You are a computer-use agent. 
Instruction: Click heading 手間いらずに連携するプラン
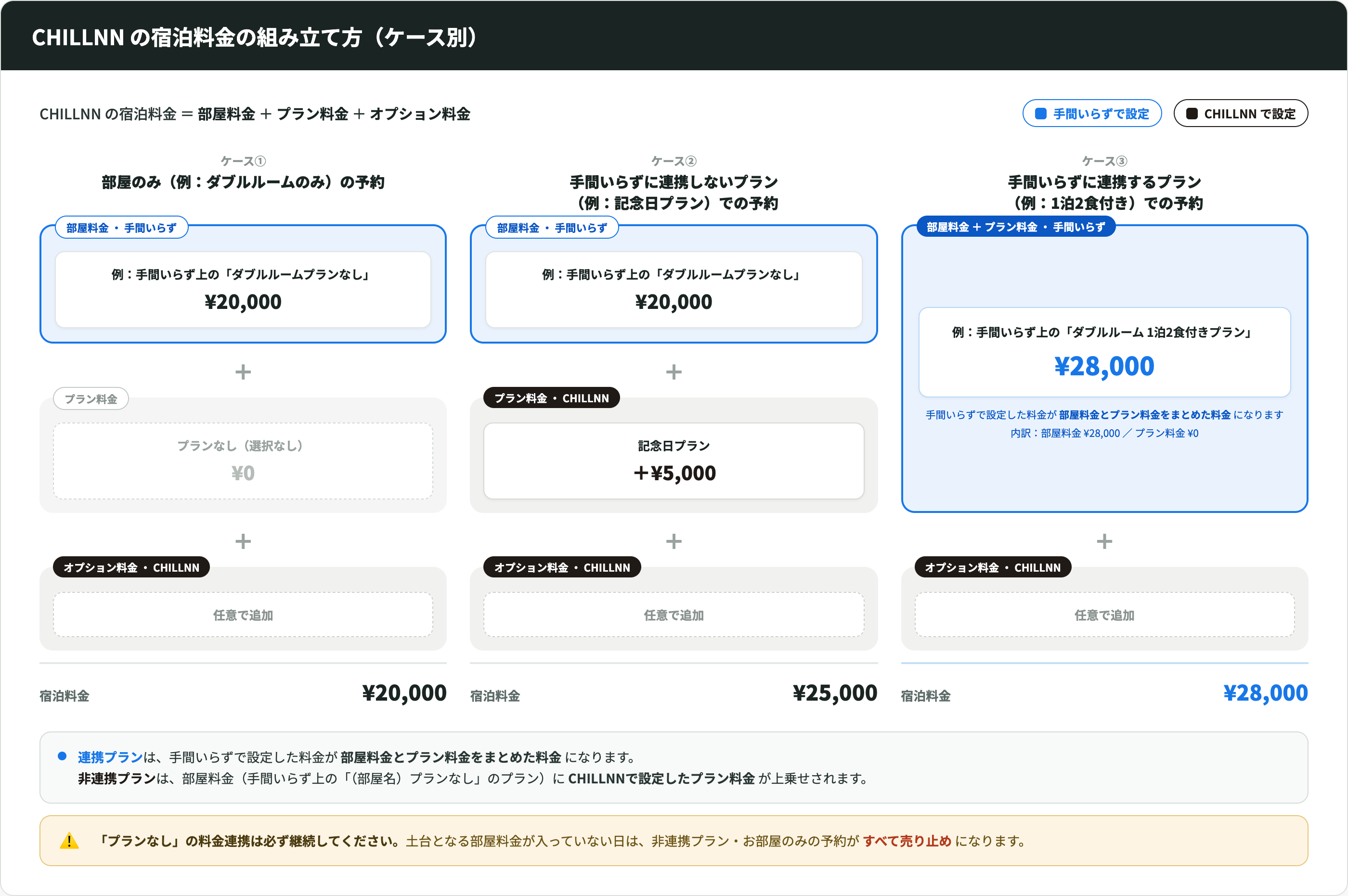[x=1104, y=182]
